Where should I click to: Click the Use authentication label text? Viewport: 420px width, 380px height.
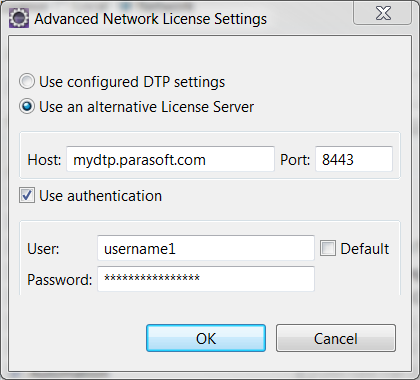(100, 196)
